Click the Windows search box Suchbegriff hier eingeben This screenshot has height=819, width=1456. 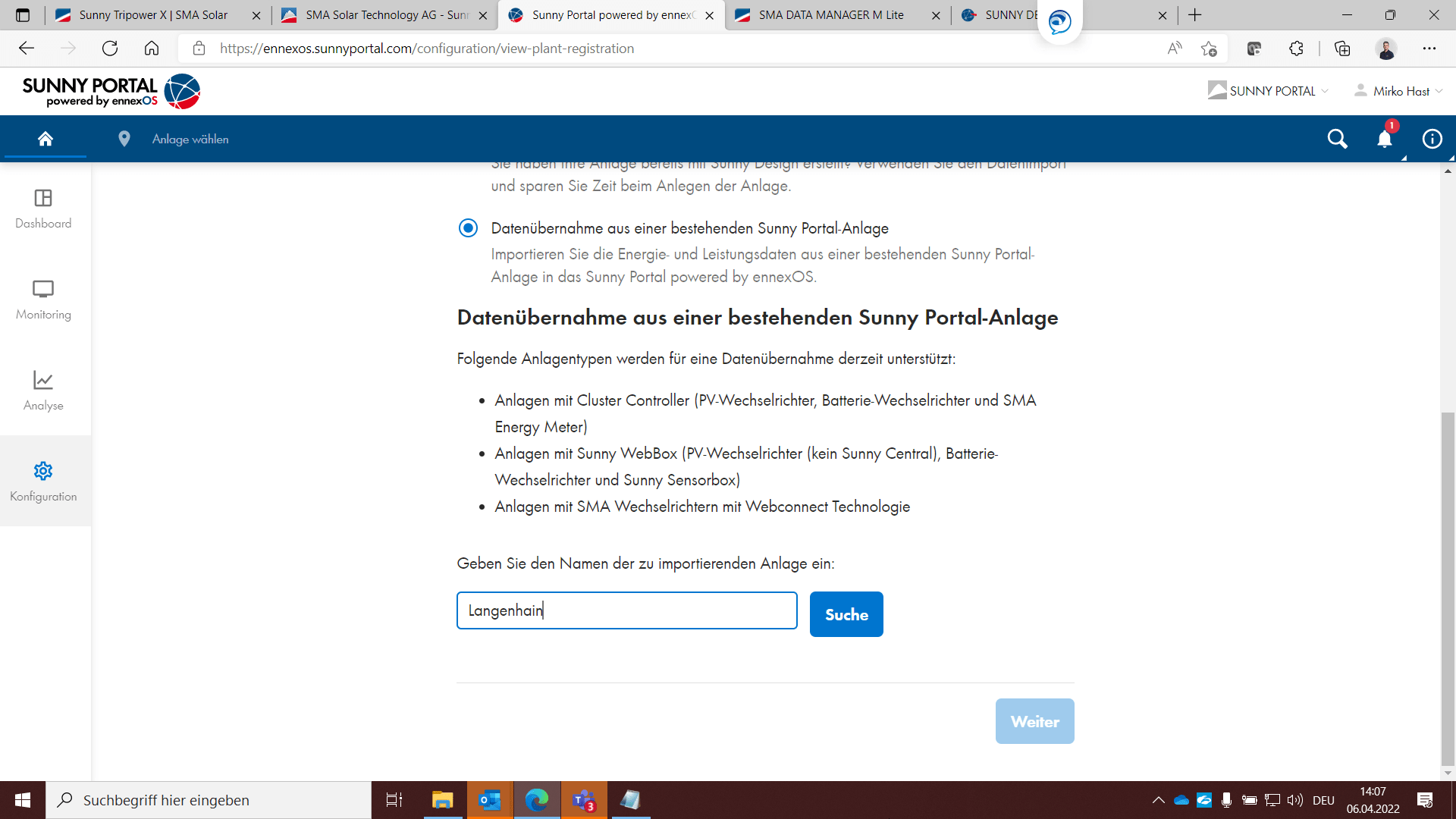click(209, 800)
